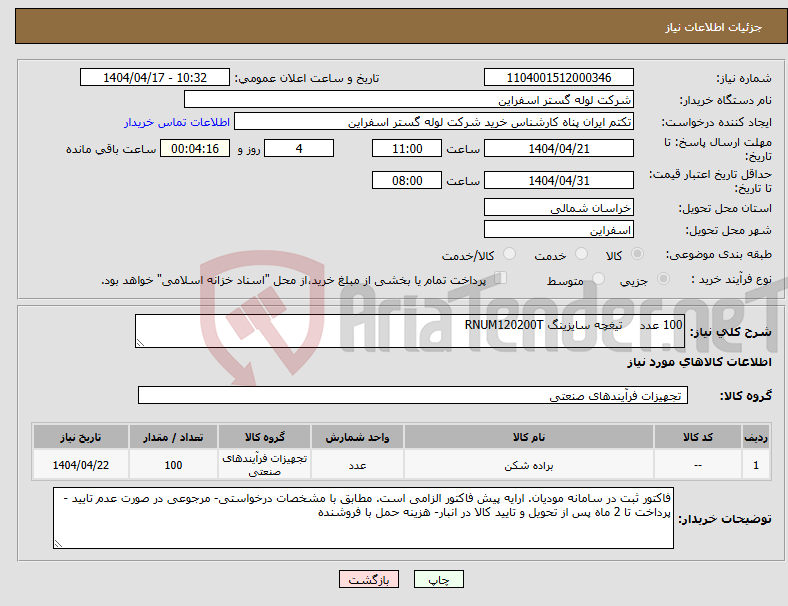Select the خدمت radio button
Viewport: 788px width, 606px height.
[581, 254]
